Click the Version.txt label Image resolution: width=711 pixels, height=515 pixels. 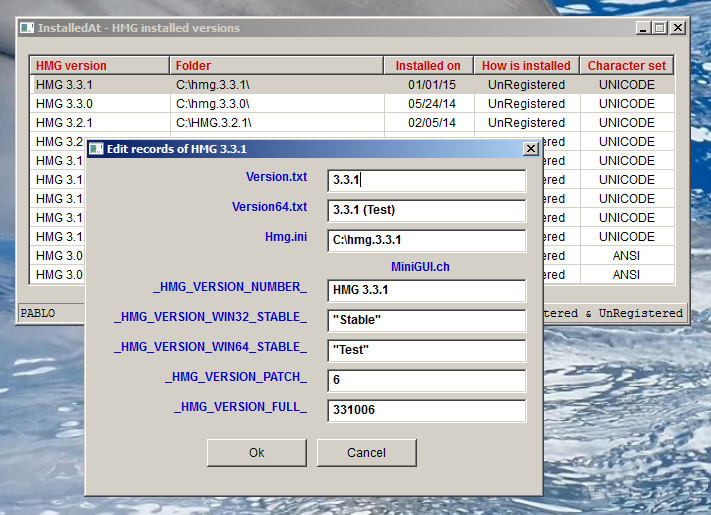(277, 177)
